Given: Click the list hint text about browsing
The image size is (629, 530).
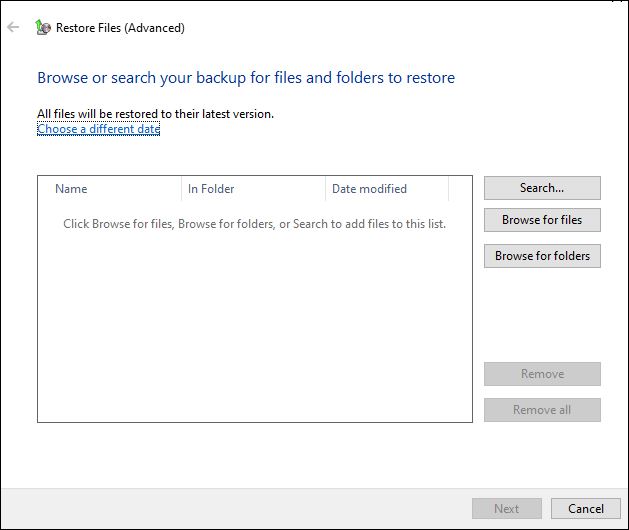Looking at the screenshot, I should coord(255,224).
